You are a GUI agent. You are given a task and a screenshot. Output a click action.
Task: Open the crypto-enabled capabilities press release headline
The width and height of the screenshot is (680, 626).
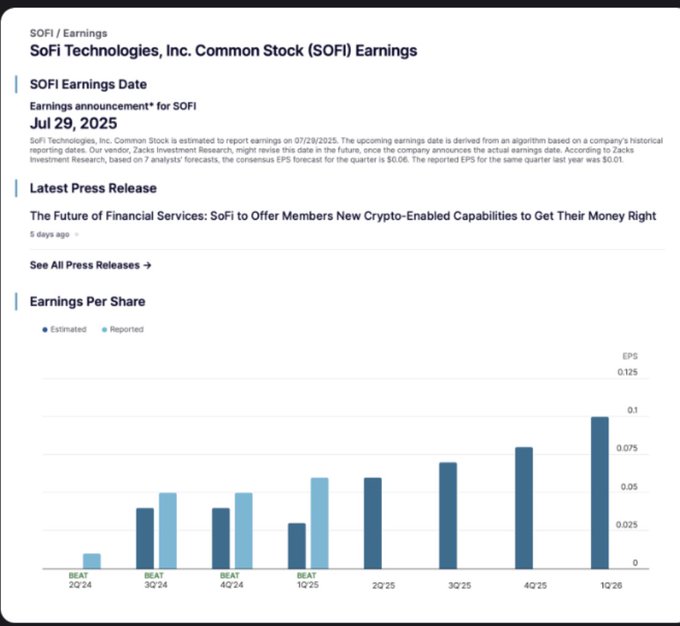pos(343,216)
